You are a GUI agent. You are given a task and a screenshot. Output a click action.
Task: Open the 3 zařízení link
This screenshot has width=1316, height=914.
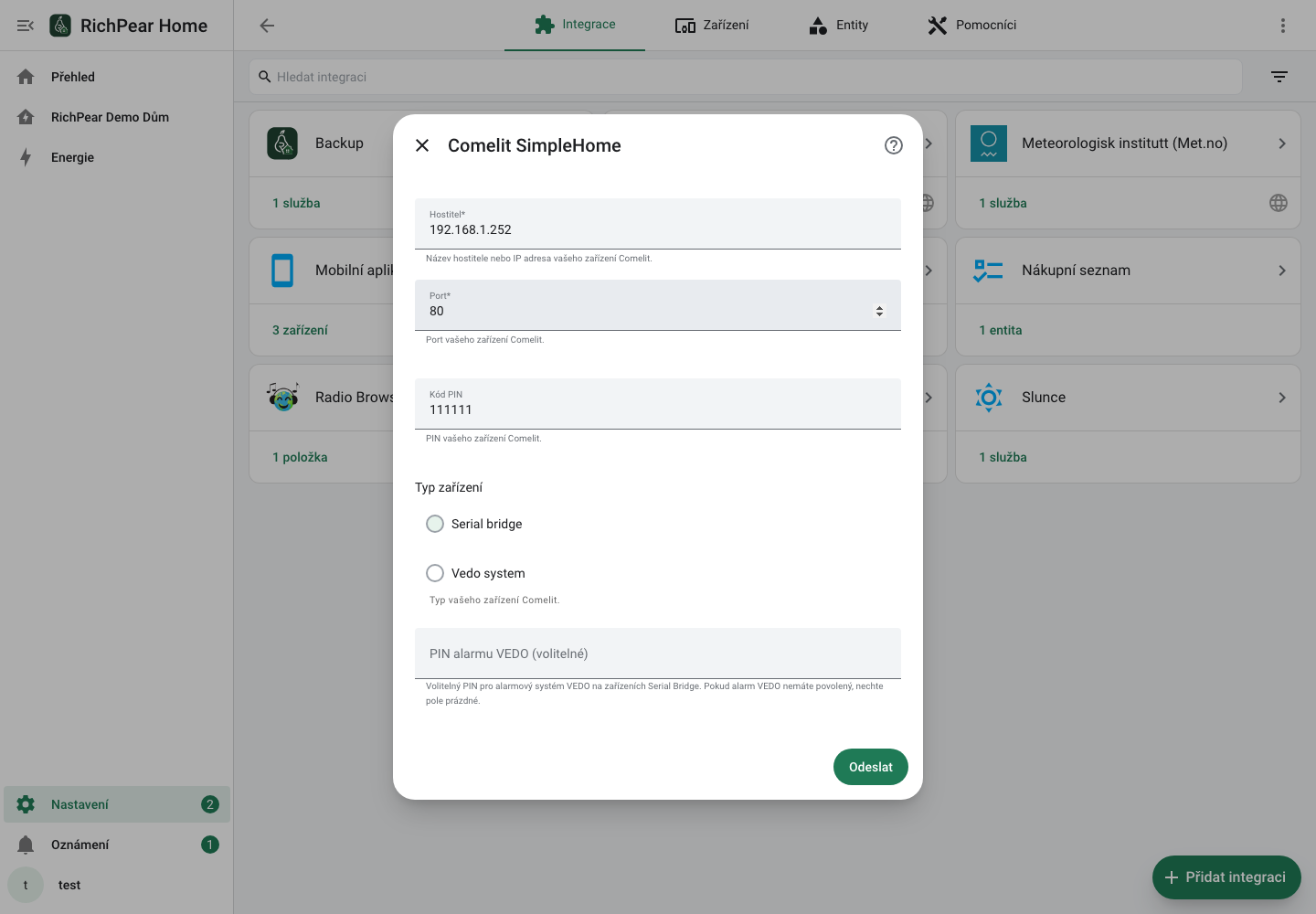click(300, 330)
